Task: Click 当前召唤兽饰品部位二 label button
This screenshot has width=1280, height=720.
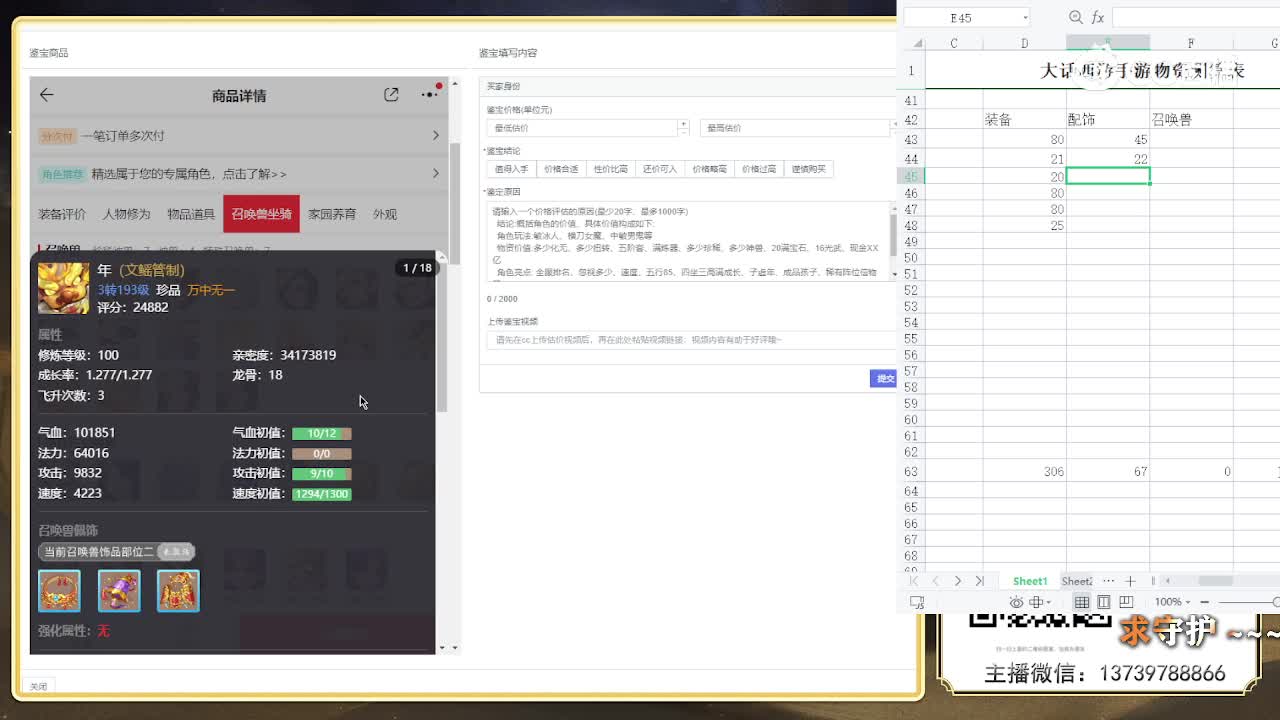Action: point(116,552)
